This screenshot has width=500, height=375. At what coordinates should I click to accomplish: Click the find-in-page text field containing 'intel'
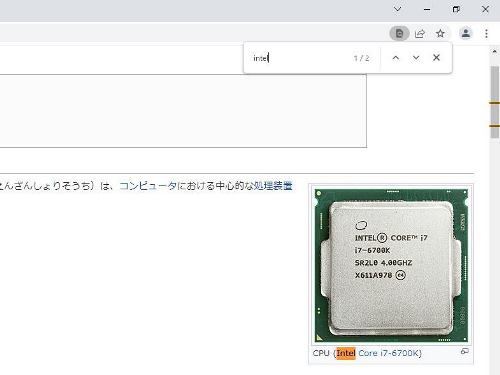coord(300,58)
